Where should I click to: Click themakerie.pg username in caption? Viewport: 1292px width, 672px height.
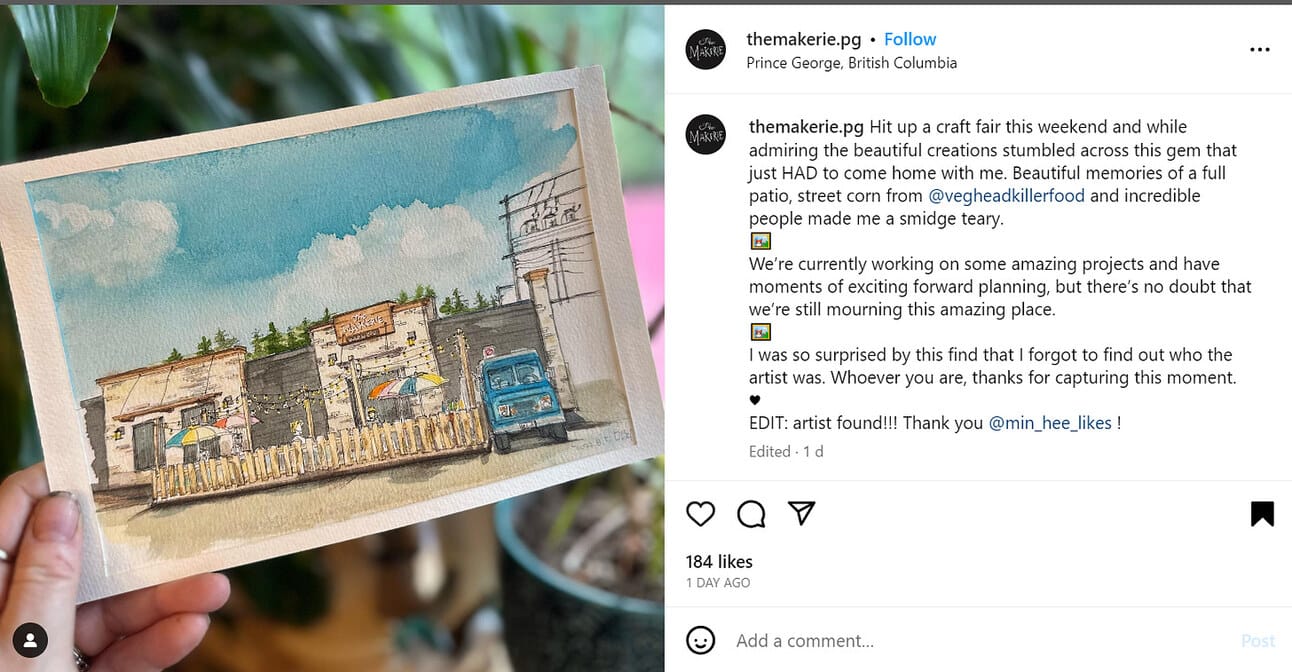806,127
